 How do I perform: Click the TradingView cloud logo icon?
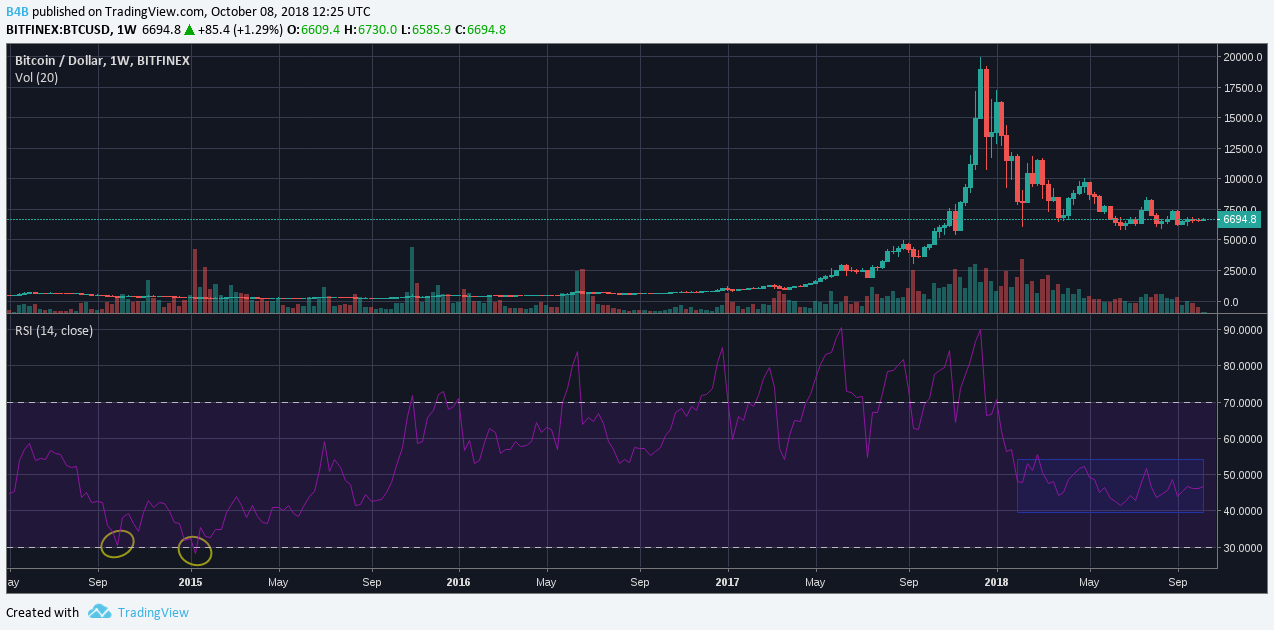[98, 611]
